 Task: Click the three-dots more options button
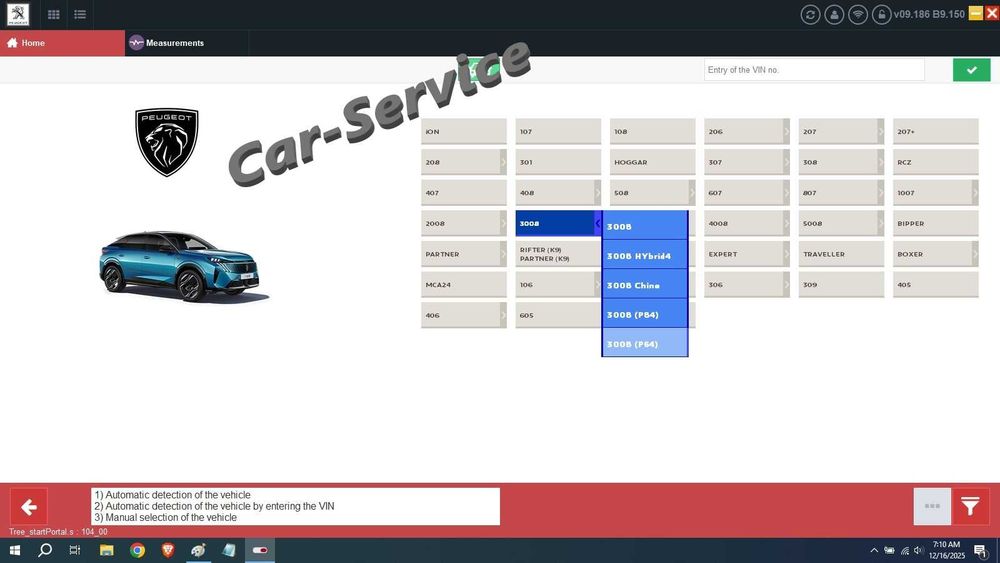[932, 507]
